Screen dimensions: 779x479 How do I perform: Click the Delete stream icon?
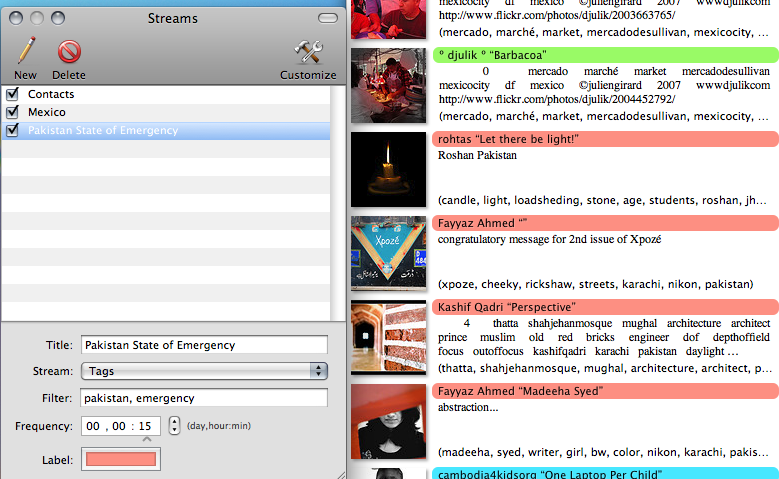click(69, 52)
